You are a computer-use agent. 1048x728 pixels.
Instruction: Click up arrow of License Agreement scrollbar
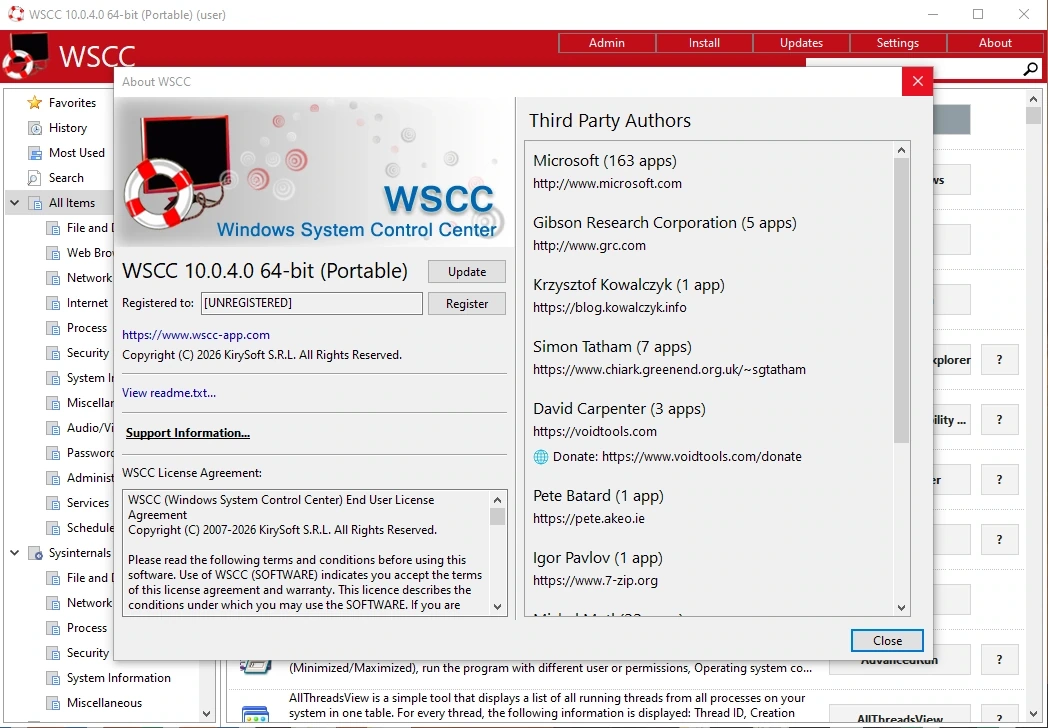click(497, 499)
